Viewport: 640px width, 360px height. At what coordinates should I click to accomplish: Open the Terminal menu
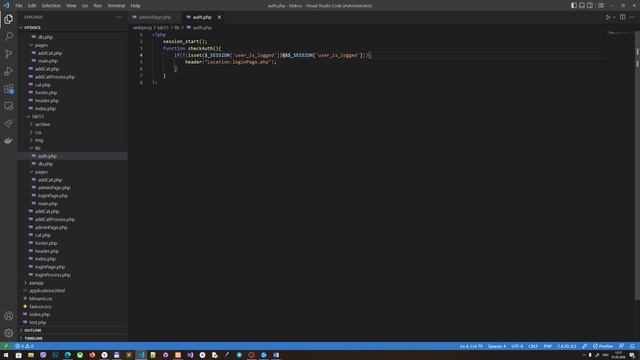tap(116, 6)
